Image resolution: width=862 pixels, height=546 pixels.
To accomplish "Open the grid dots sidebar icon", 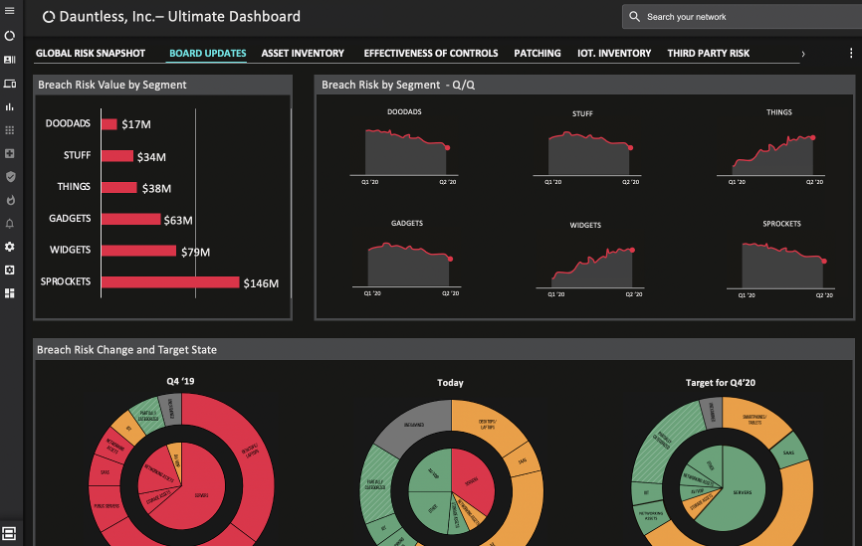I will [9, 130].
